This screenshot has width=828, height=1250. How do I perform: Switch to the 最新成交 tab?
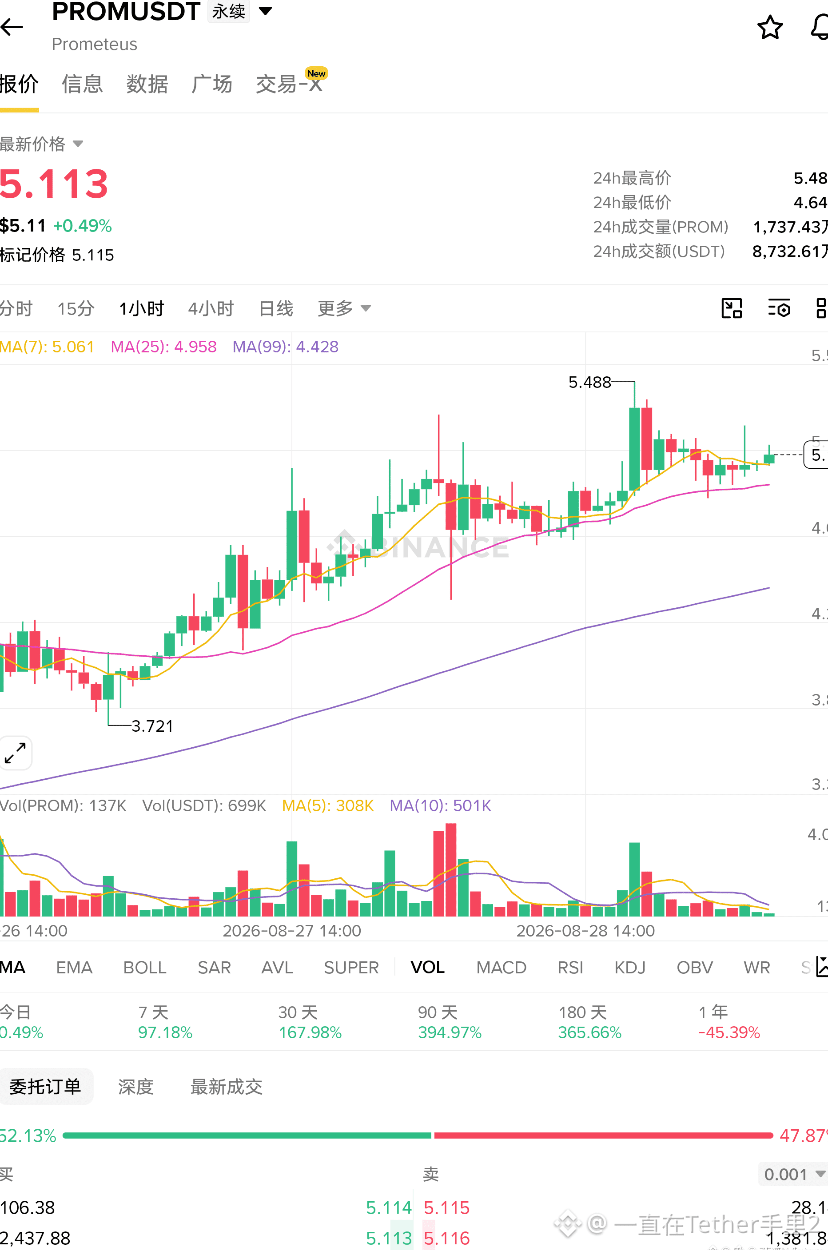coord(227,1086)
